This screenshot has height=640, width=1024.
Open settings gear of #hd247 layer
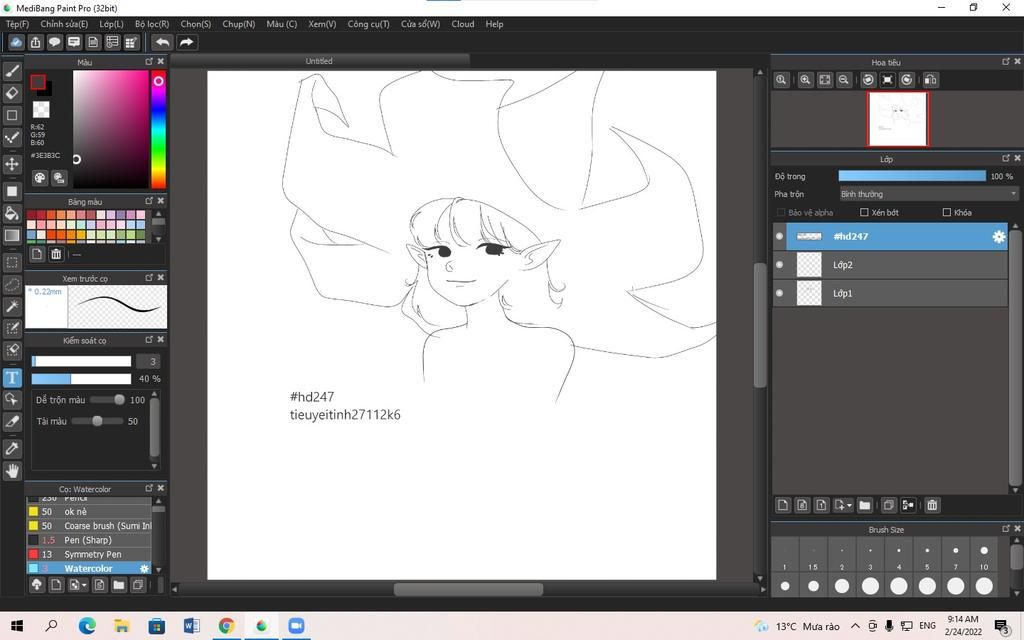[x=999, y=236]
